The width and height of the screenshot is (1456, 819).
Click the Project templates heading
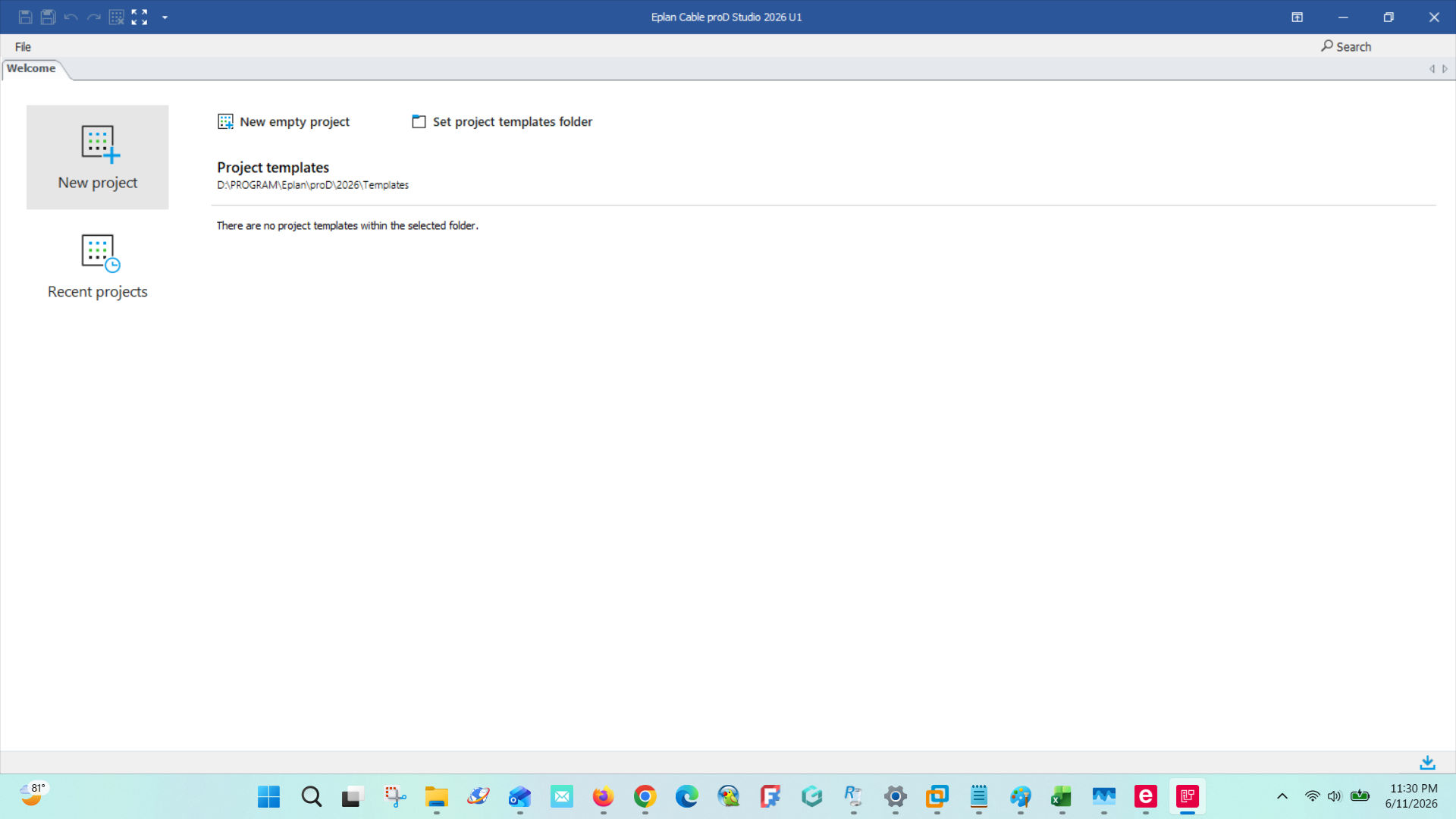(x=273, y=168)
